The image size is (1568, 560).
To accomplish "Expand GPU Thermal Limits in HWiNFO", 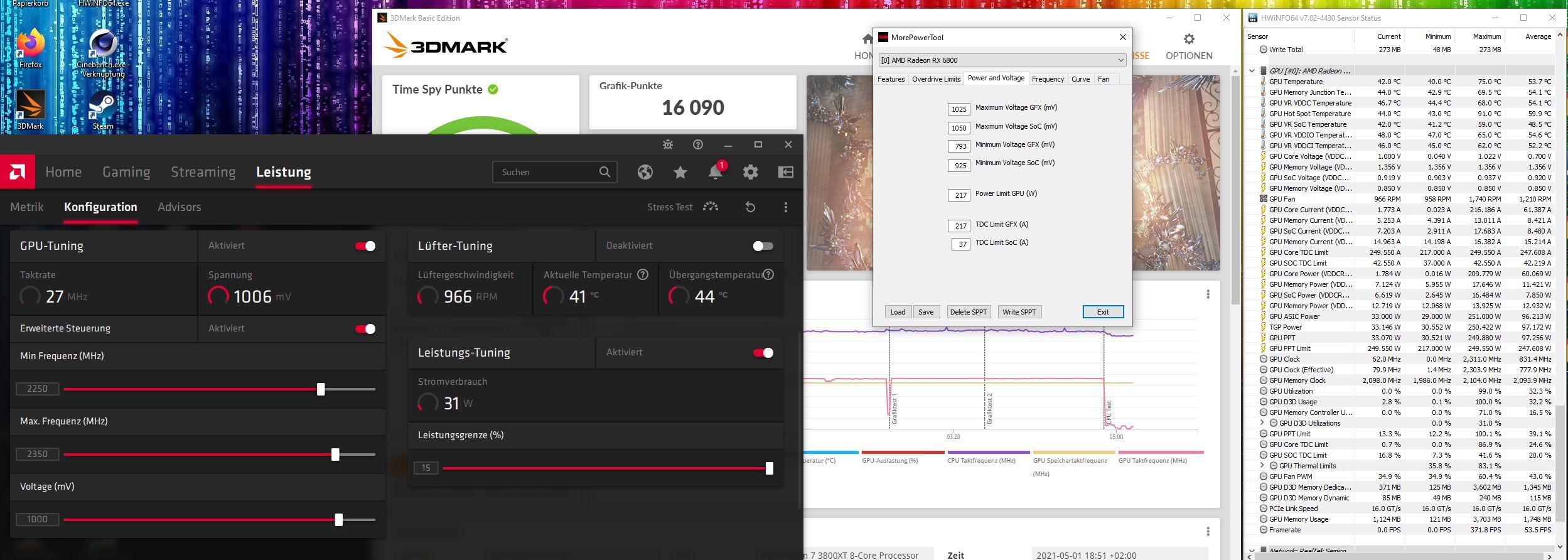I will (x=1262, y=466).
